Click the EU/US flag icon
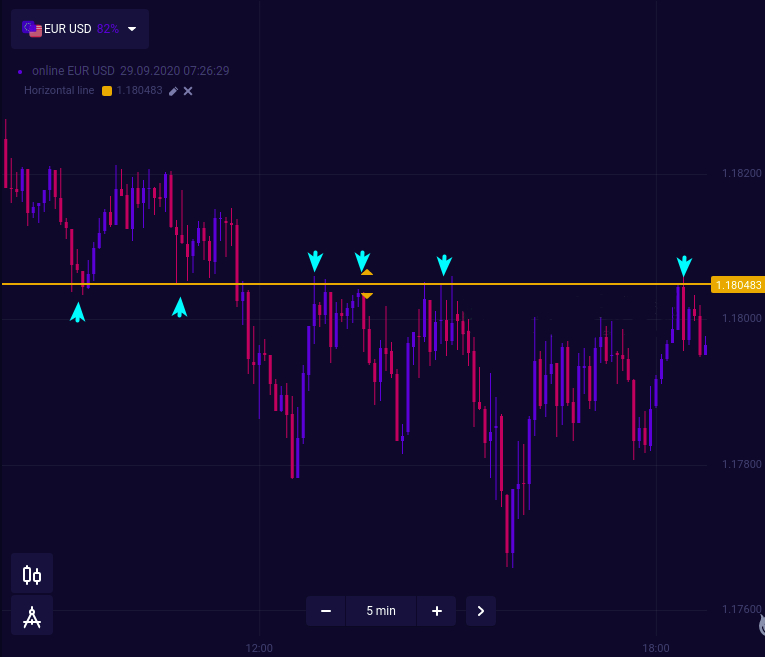 (32, 29)
